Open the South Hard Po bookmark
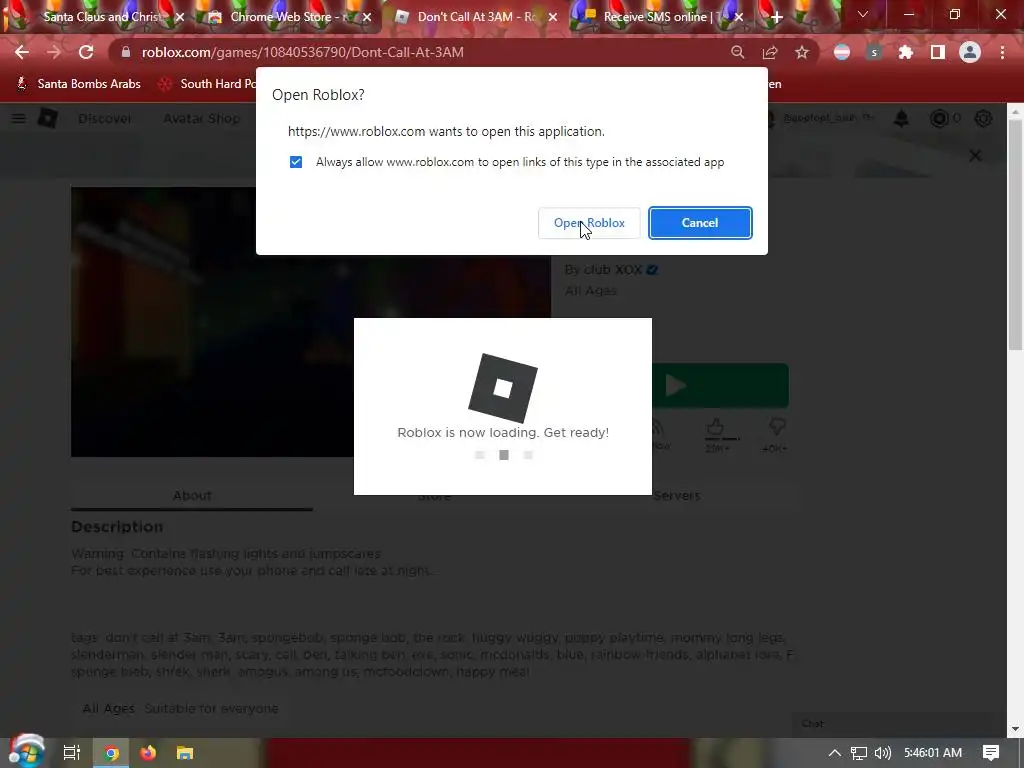 (209, 84)
